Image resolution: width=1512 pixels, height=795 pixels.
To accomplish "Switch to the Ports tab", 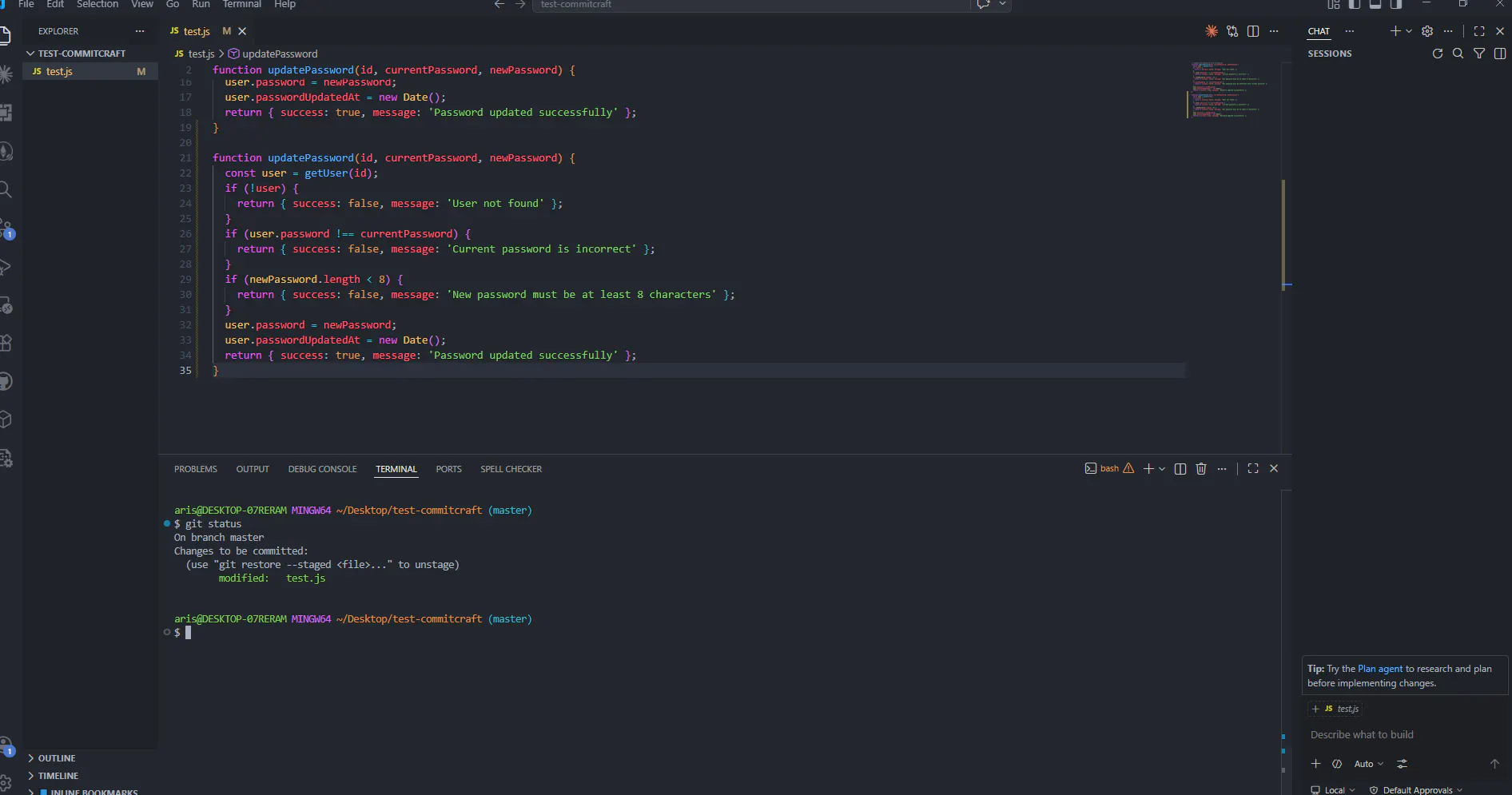I will coord(448,469).
